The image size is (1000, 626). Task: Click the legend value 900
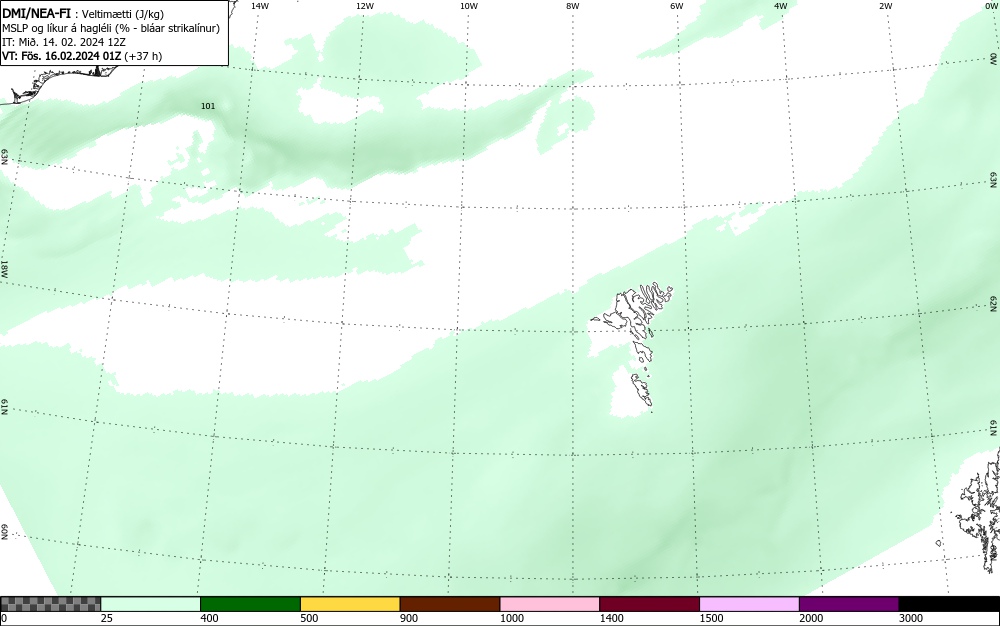coord(409,618)
